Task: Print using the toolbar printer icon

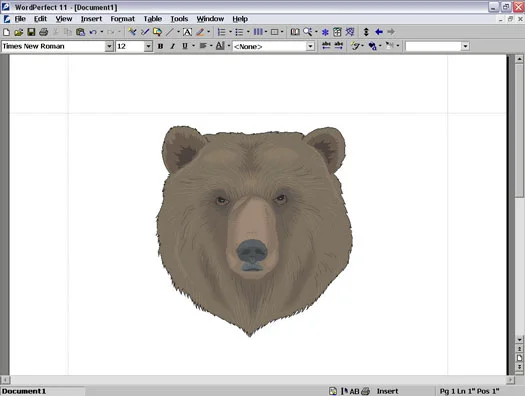Action: tap(44, 32)
